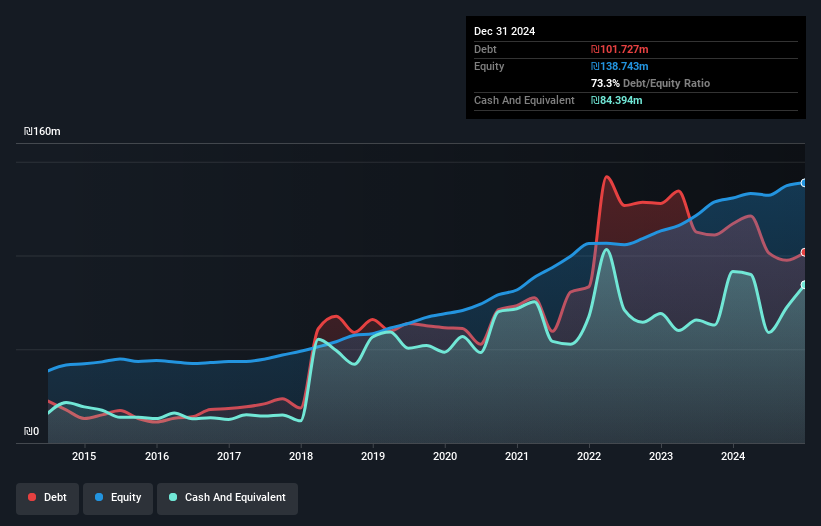Click the 2021 x-axis label
821x526 pixels.
(x=517, y=456)
